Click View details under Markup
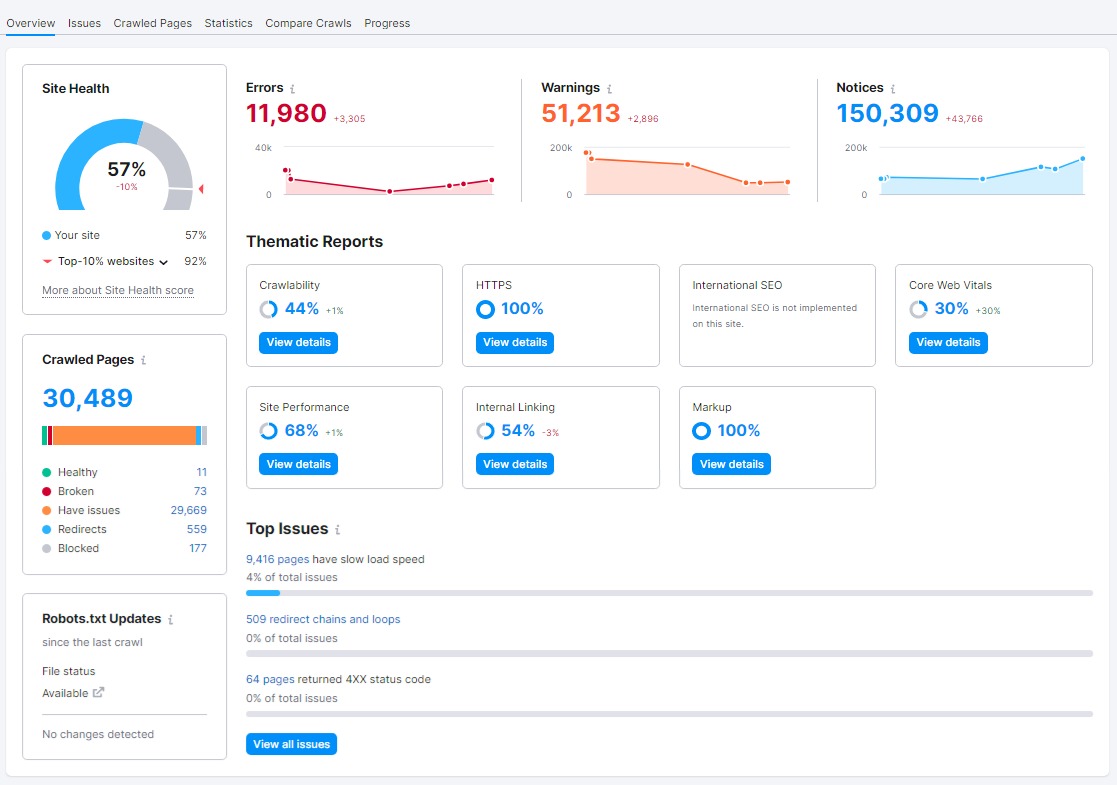This screenshot has height=785, width=1117. 732,464
